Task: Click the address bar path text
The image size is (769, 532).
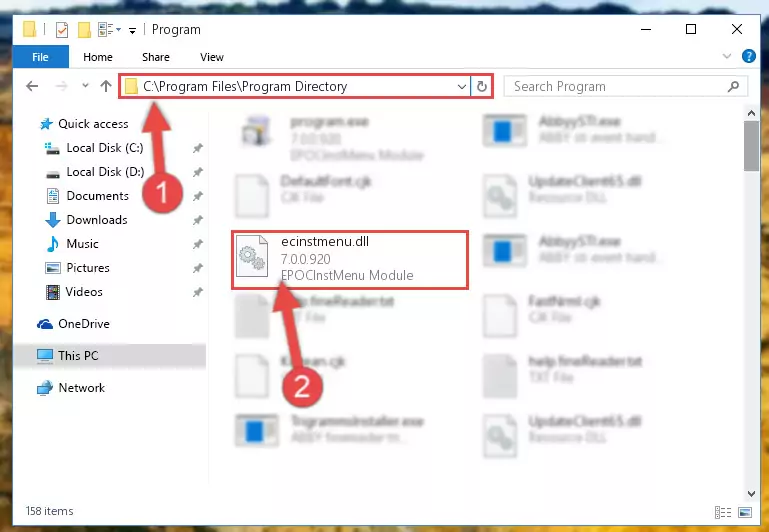Action: tap(245, 86)
